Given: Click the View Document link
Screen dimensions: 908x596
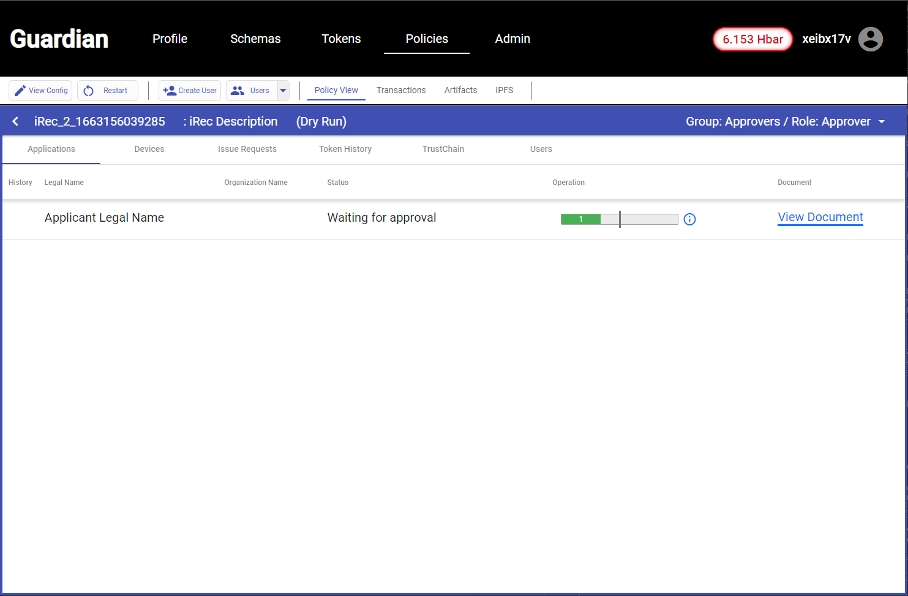Looking at the screenshot, I should tap(820, 218).
